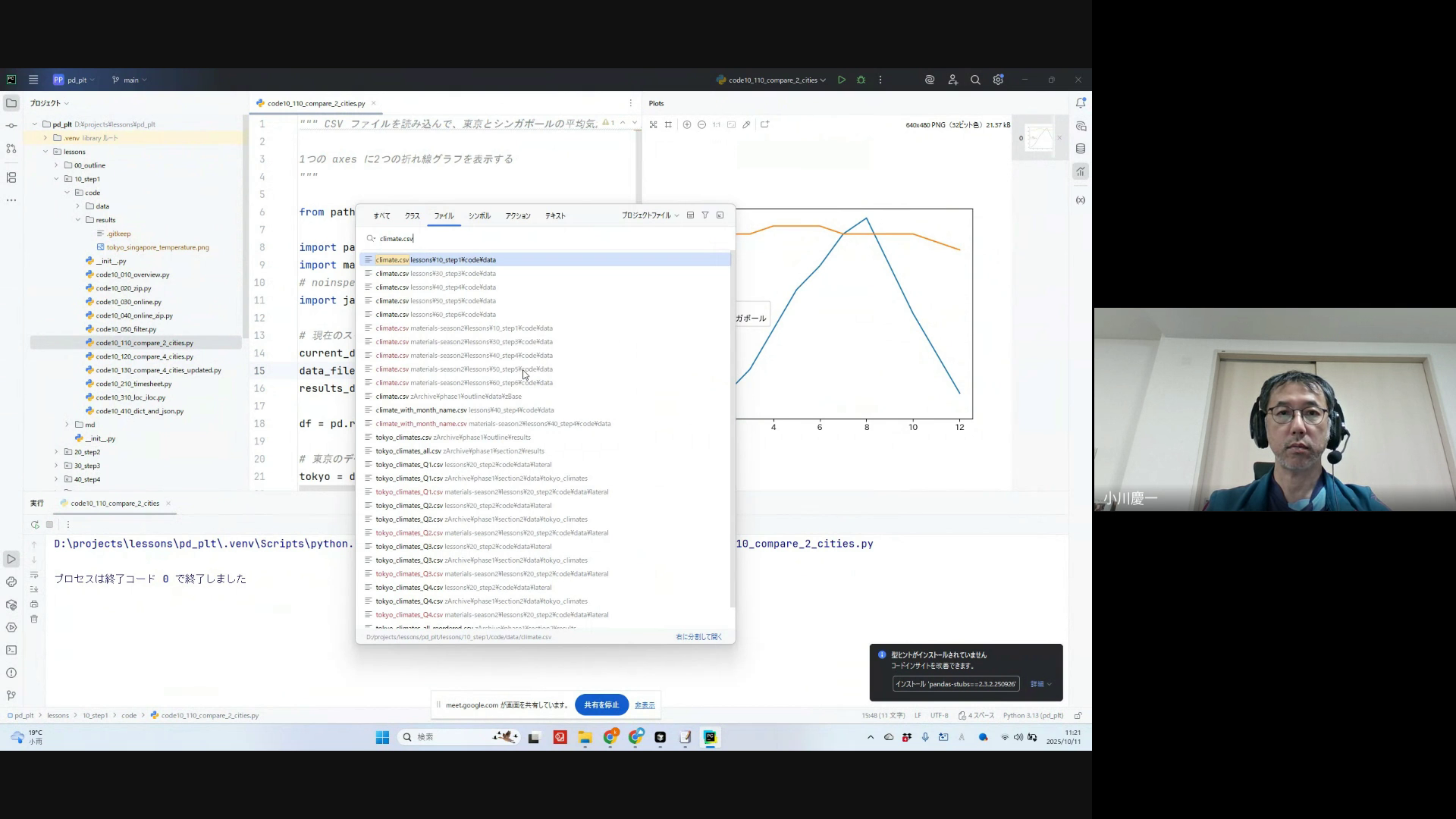Open the Database tool window icon
The width and height of the screenshot is (1456, 819).
(1081, 149)
